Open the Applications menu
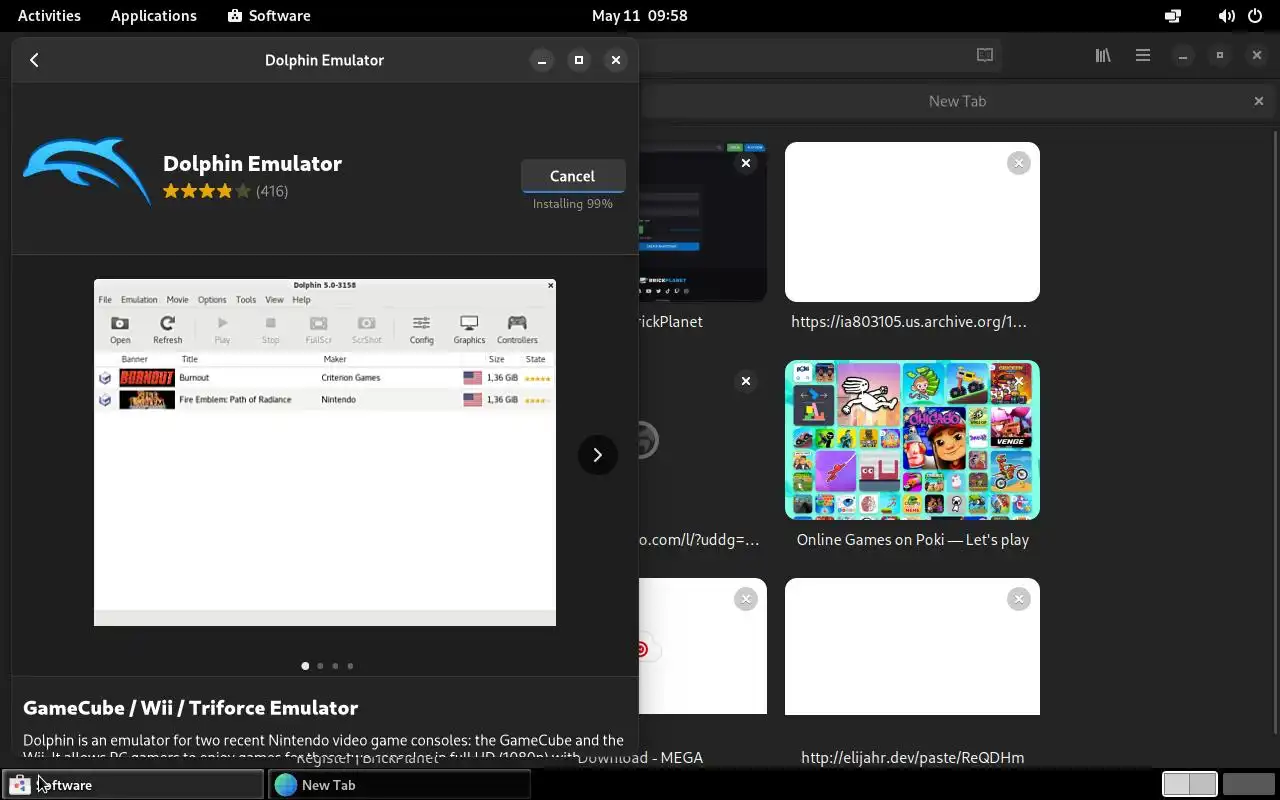The height and width of the screenshot is (800, 1280). pos(154,16)
